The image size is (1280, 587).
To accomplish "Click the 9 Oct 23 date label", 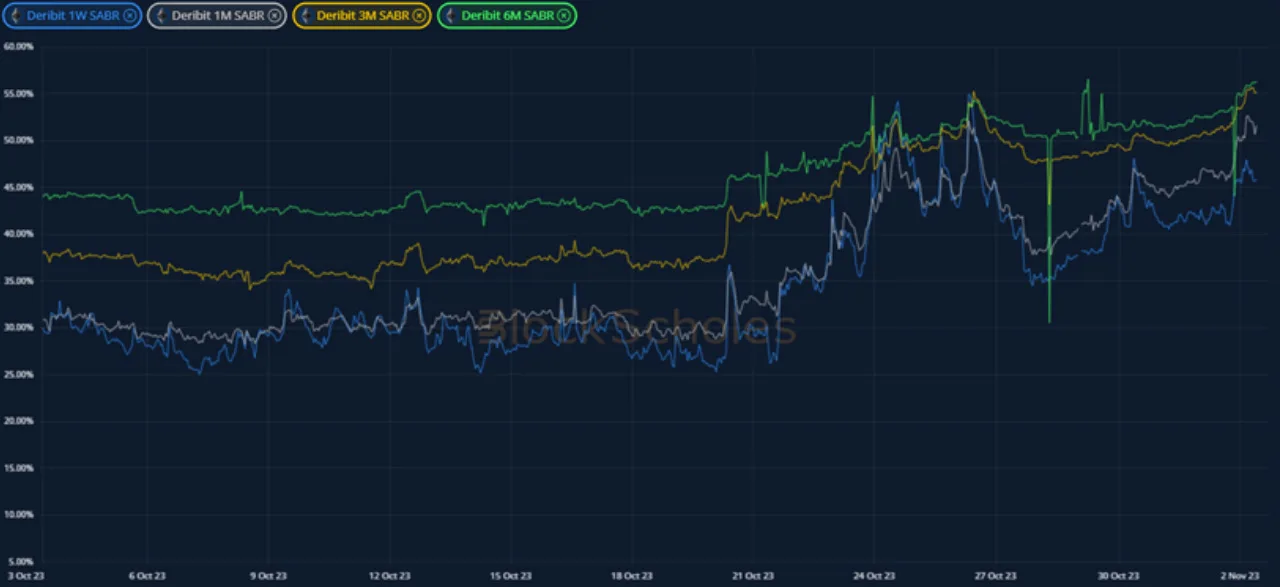I will [x=268, y=576].
